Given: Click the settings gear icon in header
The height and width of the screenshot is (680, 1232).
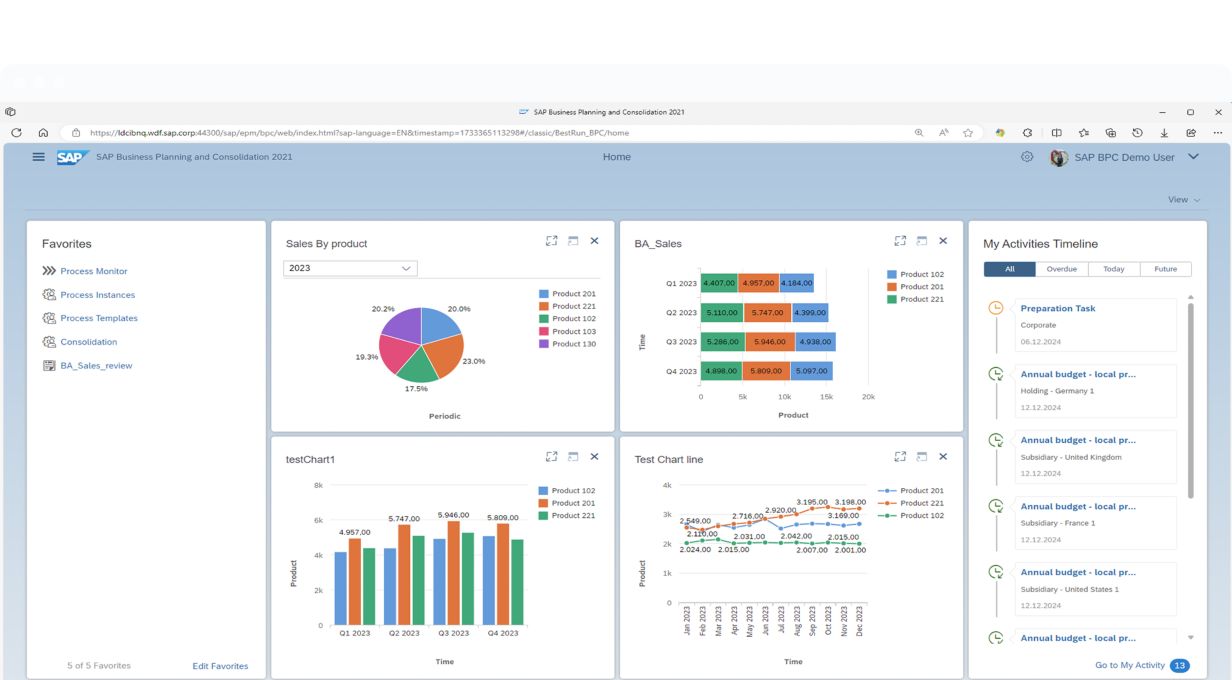Looking at the screenshot, I should click(1027, 157).
